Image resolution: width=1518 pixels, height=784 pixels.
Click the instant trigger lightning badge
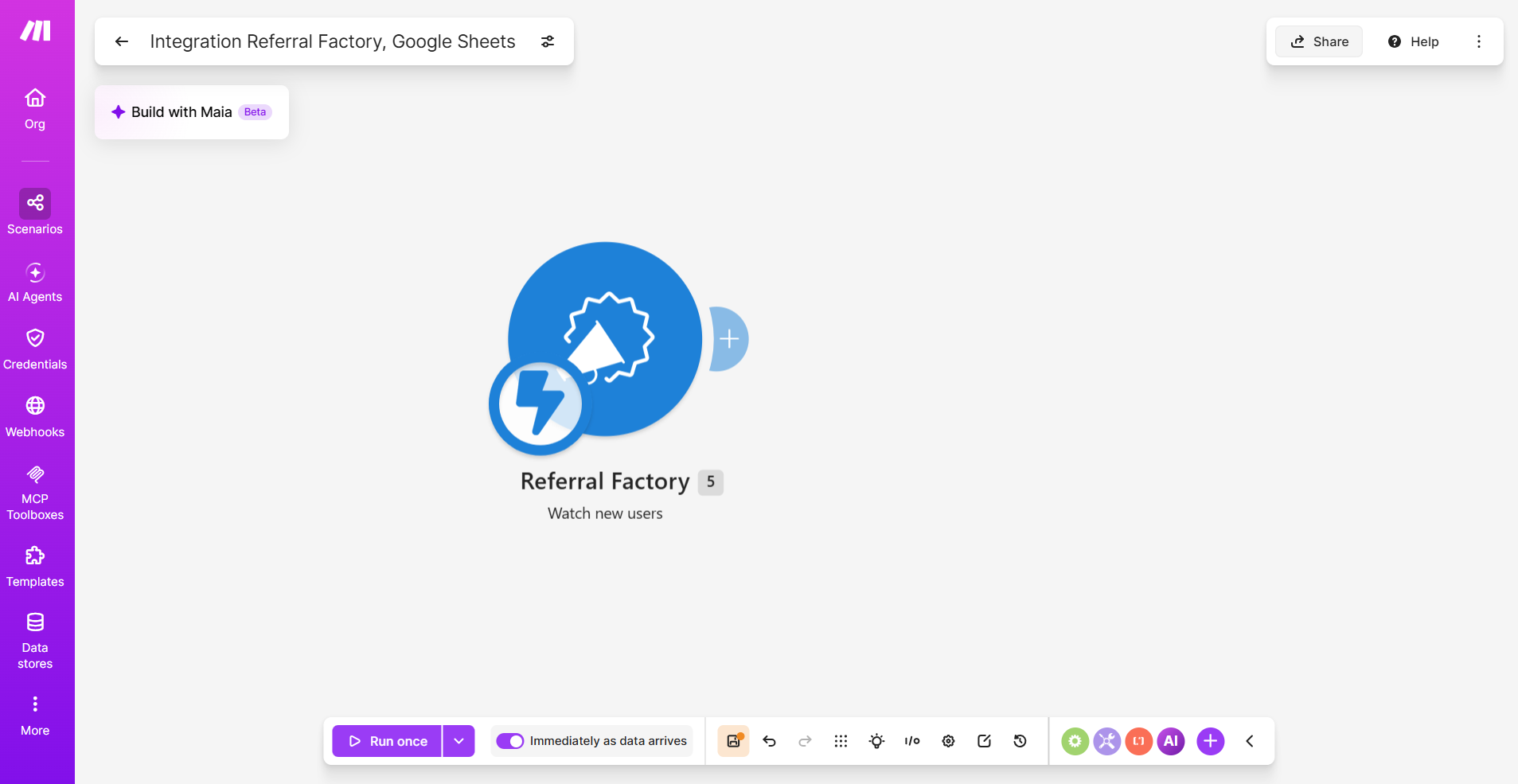pyautogui.click(x=540, y=404)
